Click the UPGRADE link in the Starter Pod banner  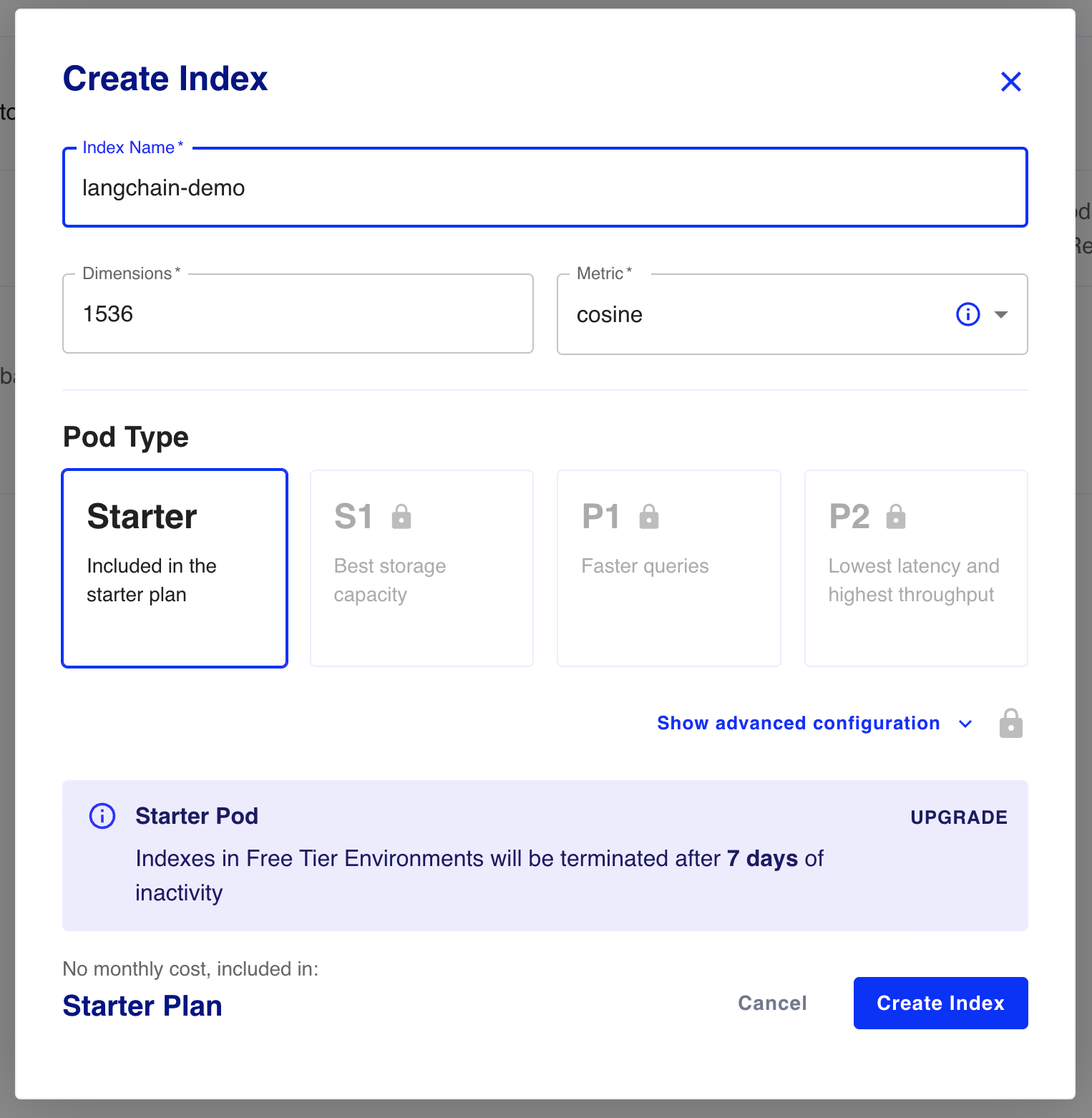coord(959,817)
